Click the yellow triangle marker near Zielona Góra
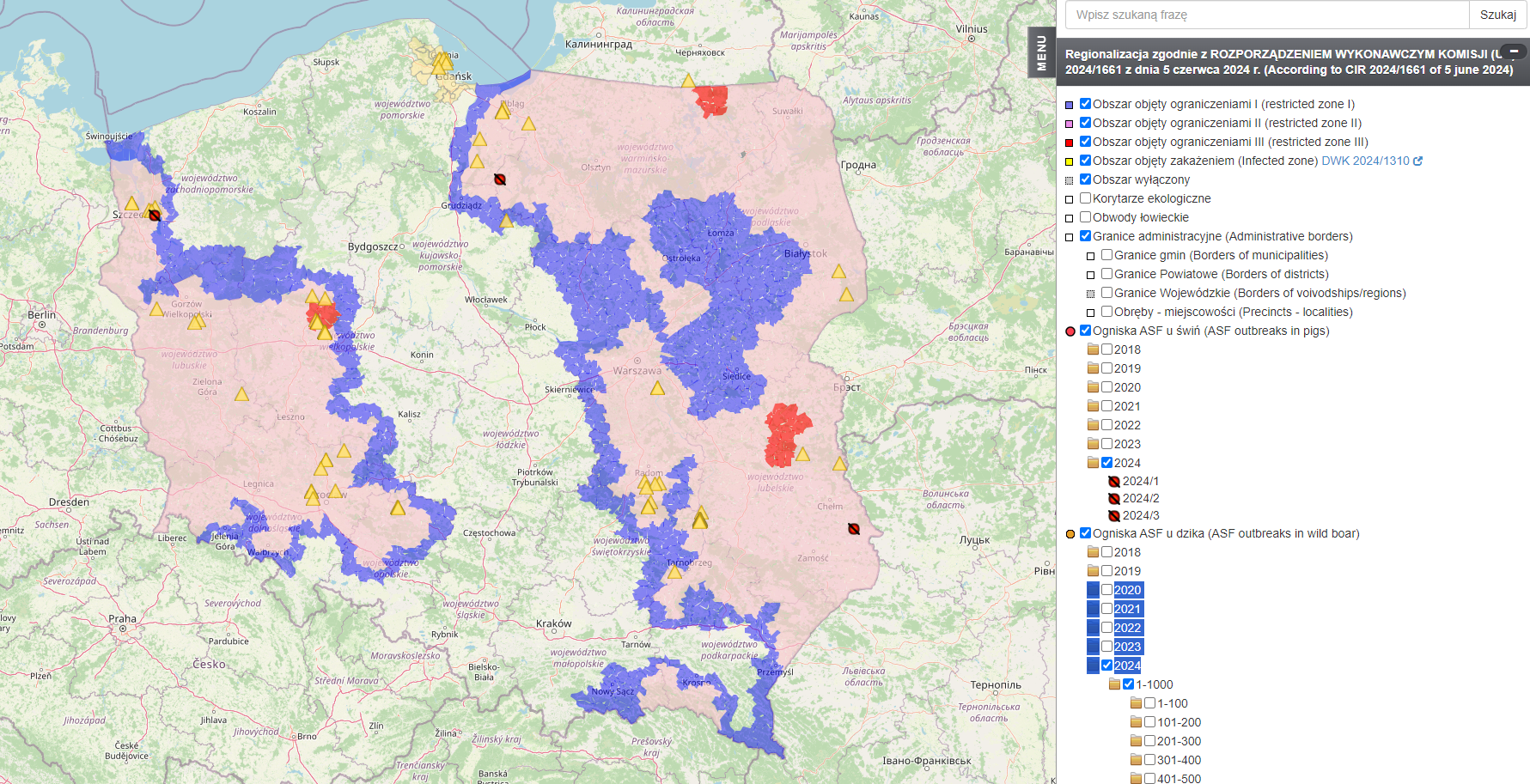The height and width of the screenshot is (784, 1530). [241, 394]
